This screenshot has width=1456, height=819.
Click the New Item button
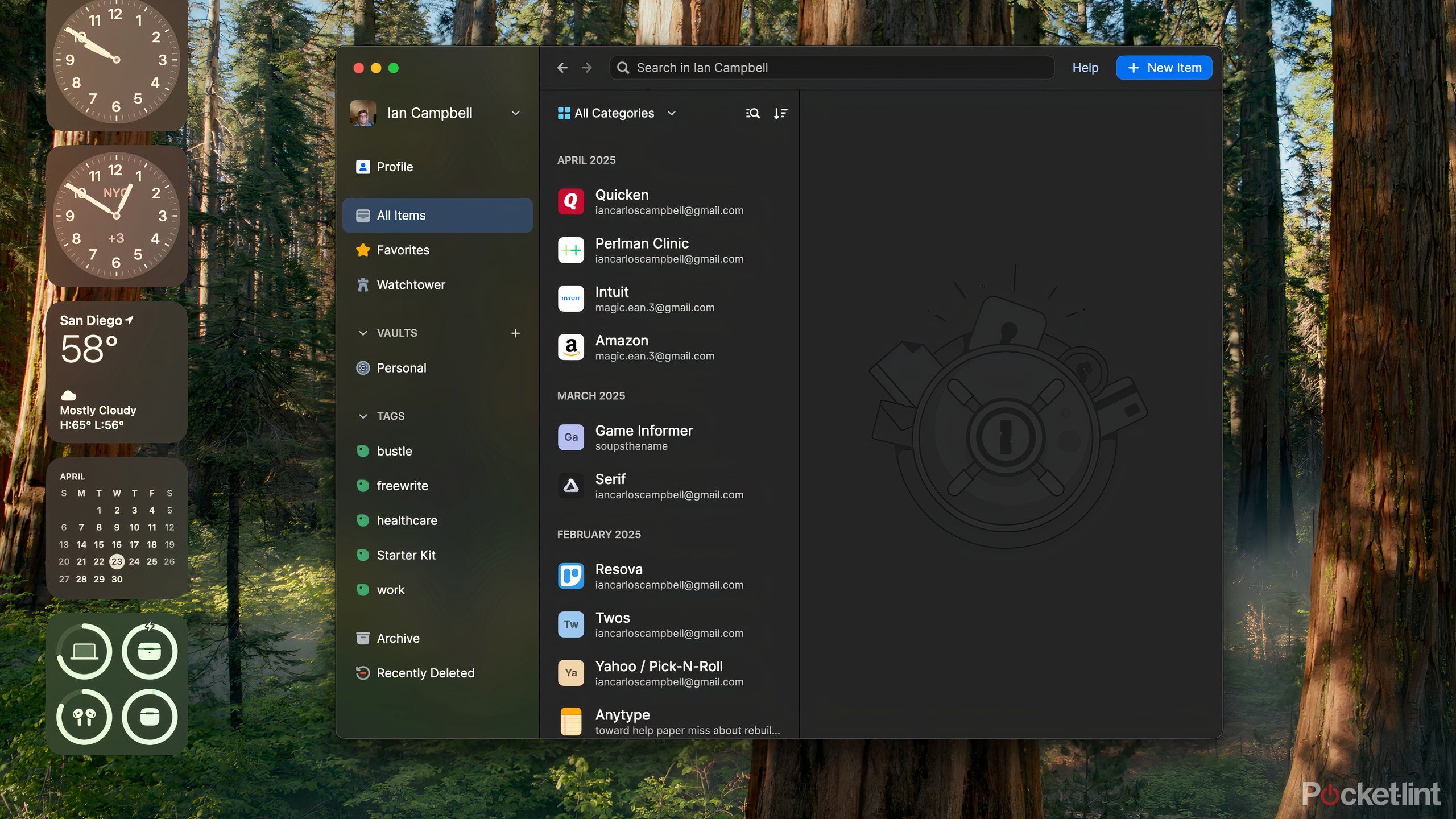coord(1164,68)
